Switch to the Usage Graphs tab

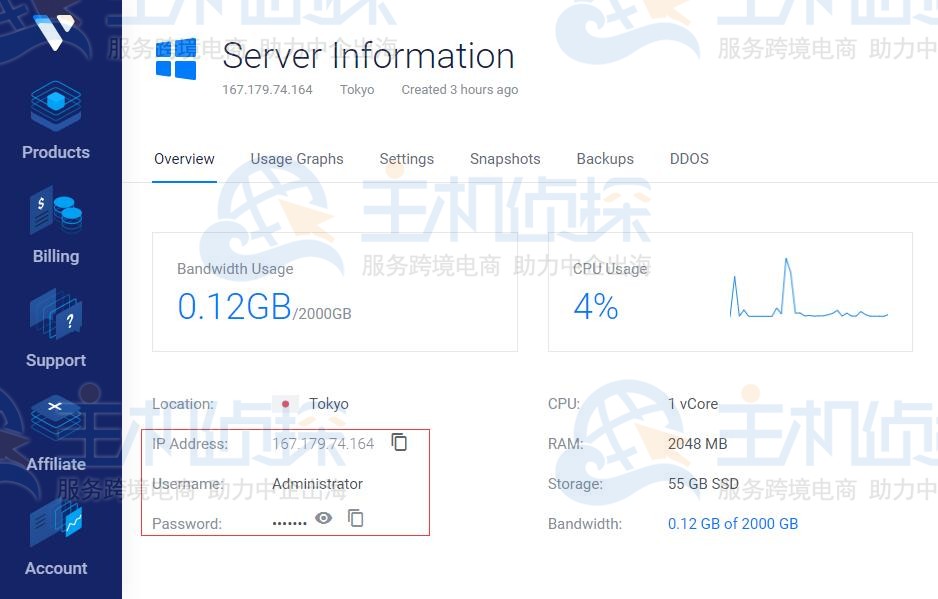click(296, 158)
